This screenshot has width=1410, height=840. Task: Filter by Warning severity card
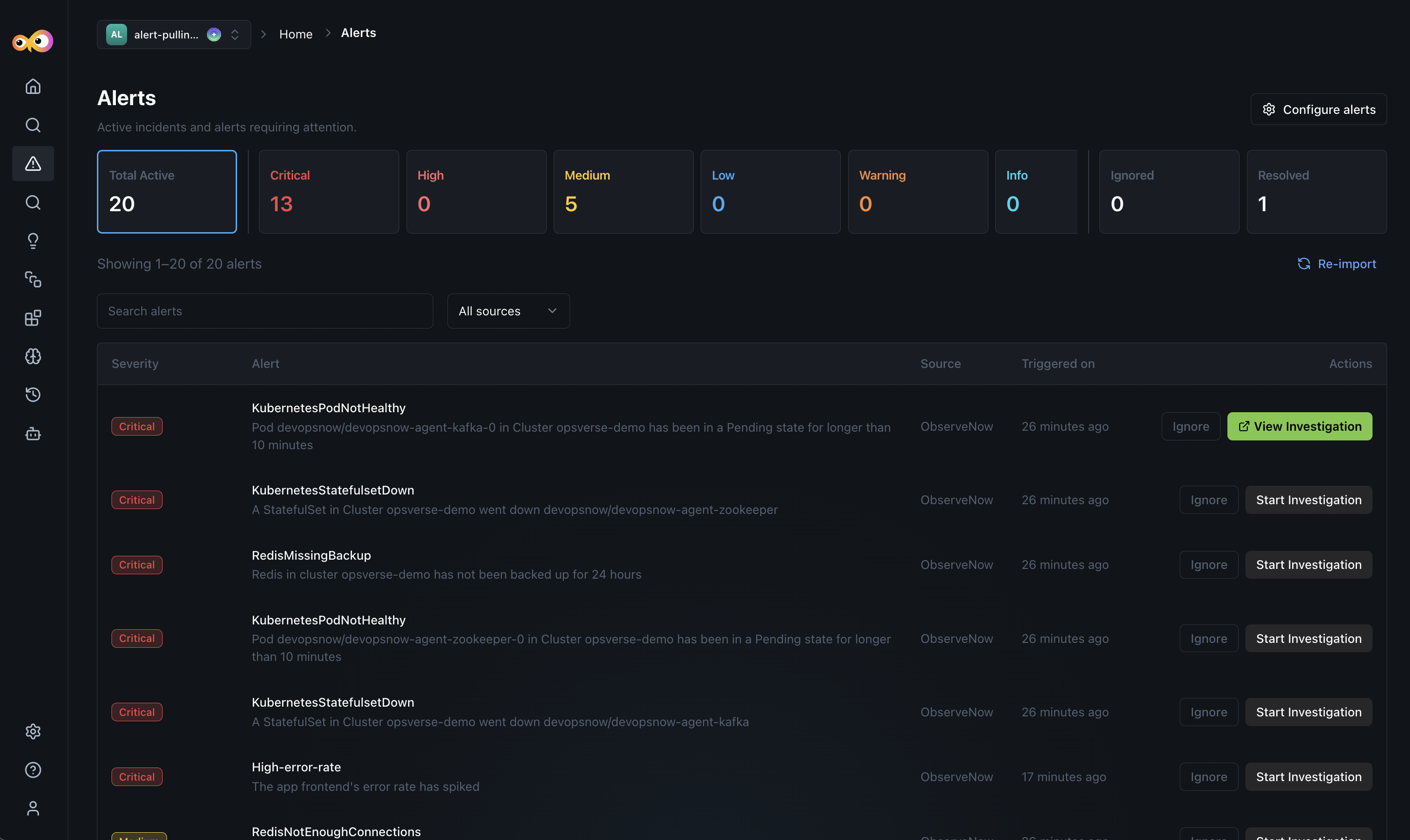(x=918, y=191)
